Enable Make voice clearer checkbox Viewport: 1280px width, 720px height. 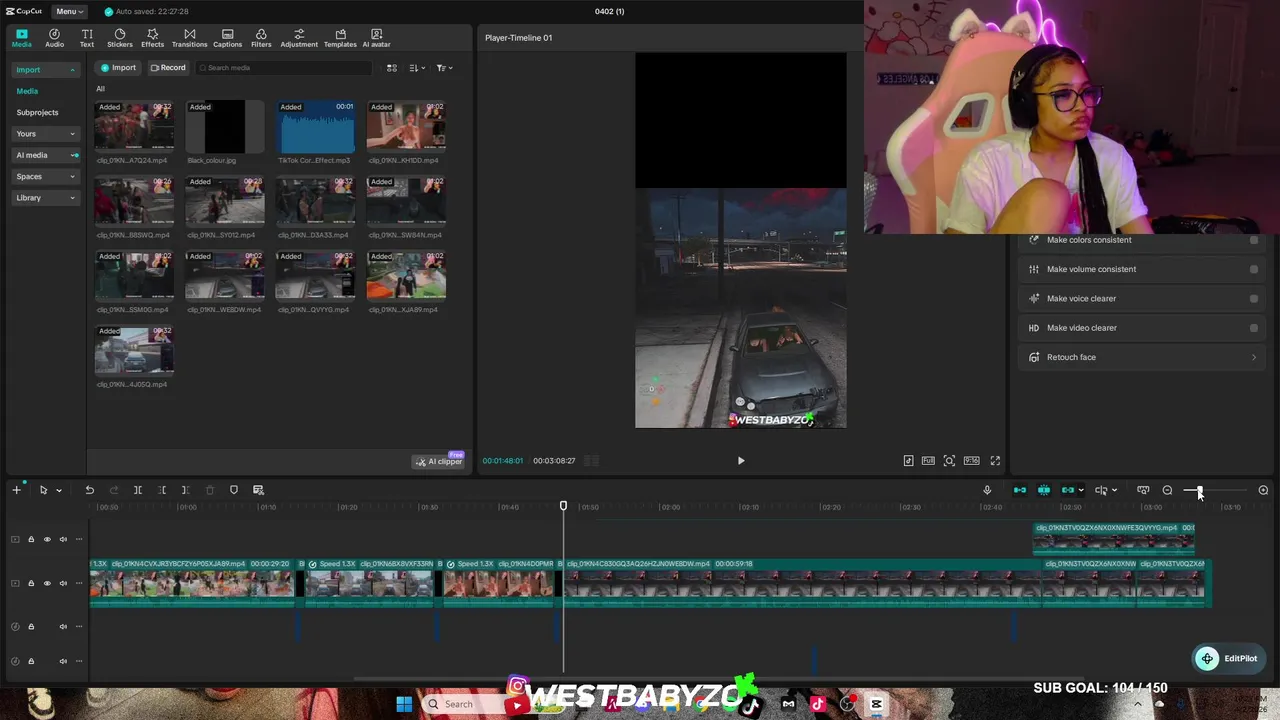(1254, 298)
